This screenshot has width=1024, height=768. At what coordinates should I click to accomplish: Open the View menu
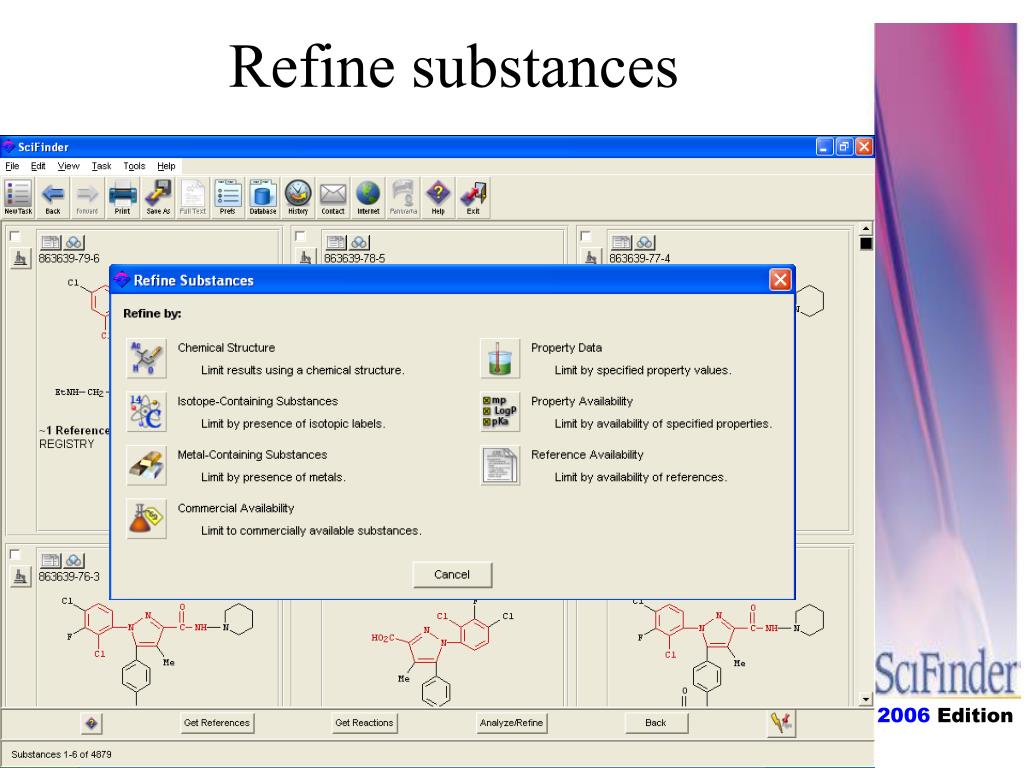point(68,166)
